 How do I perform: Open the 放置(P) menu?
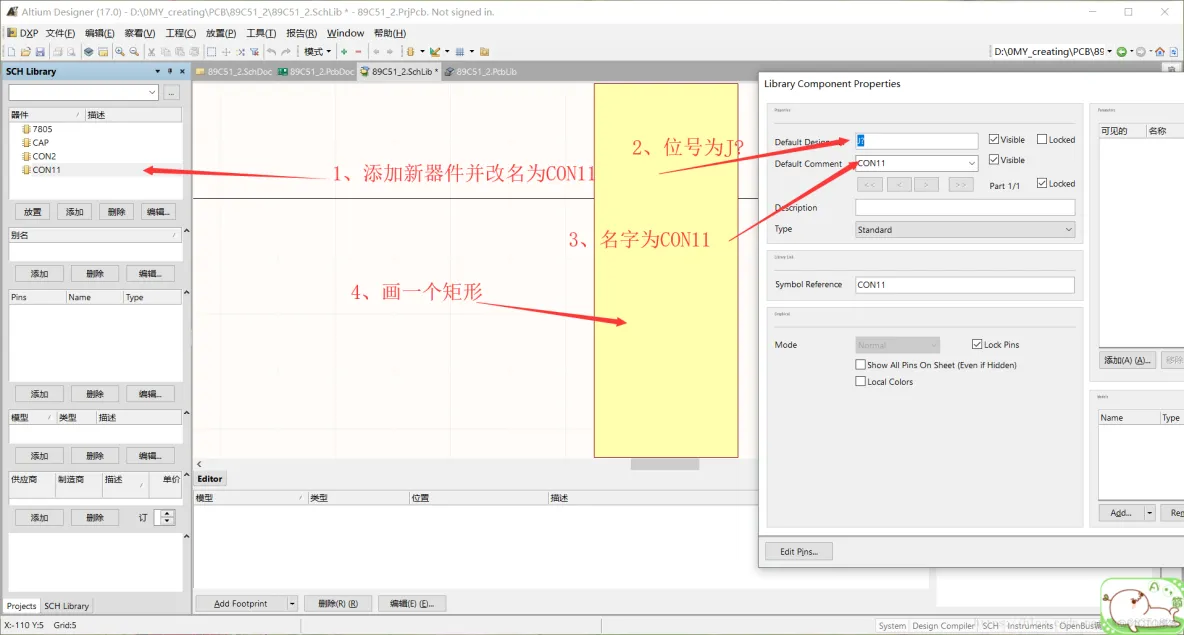click(220, 33)
